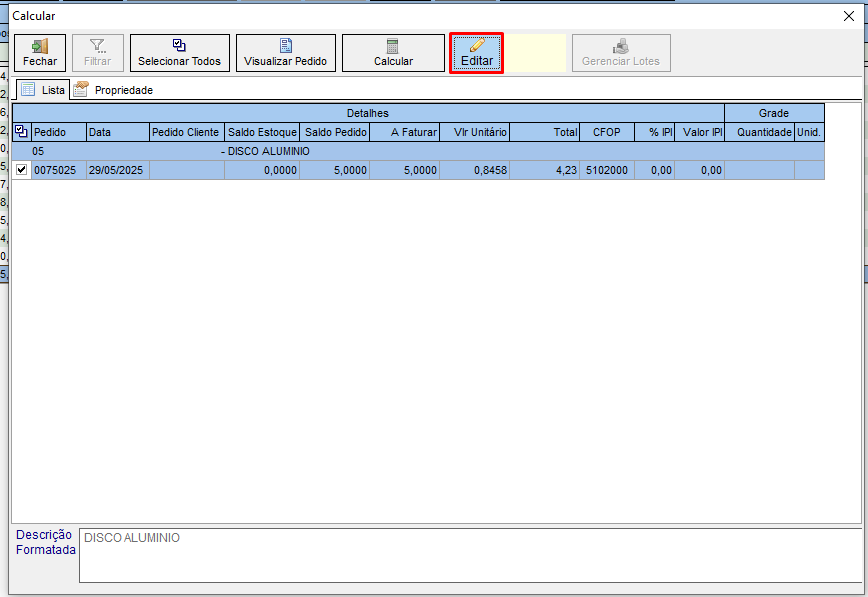This screenshot has height=597, width=868.
Task: Click the Data column header
Action: (117, 132)
